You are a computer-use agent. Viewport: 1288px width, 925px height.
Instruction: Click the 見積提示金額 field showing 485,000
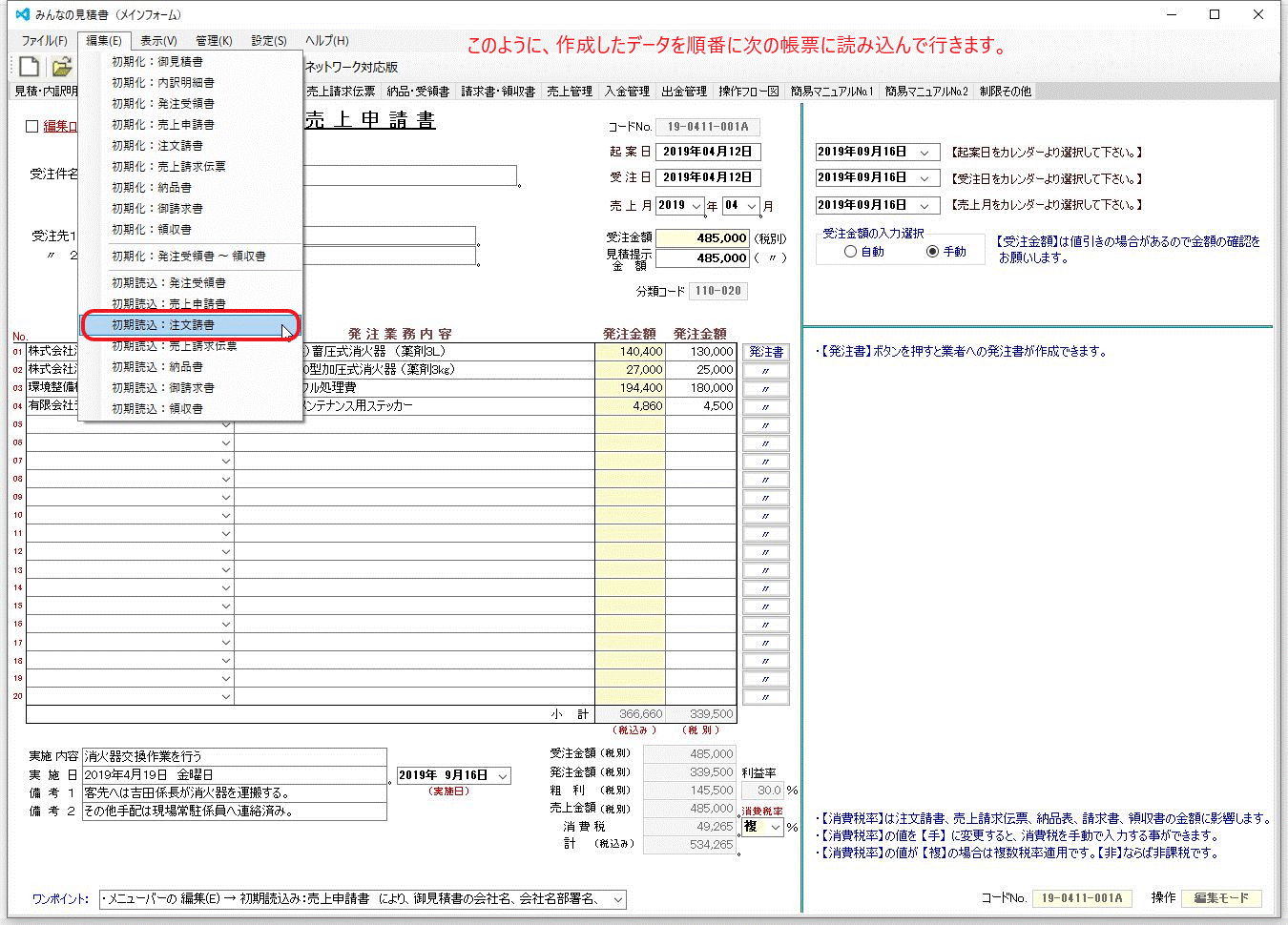(x=702, y=258)
